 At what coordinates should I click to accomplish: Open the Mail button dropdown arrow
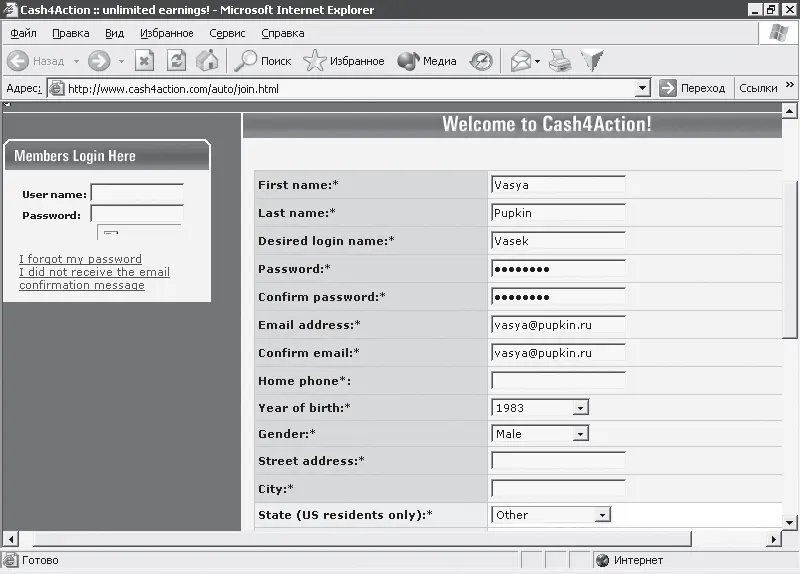tap(537, 61)
